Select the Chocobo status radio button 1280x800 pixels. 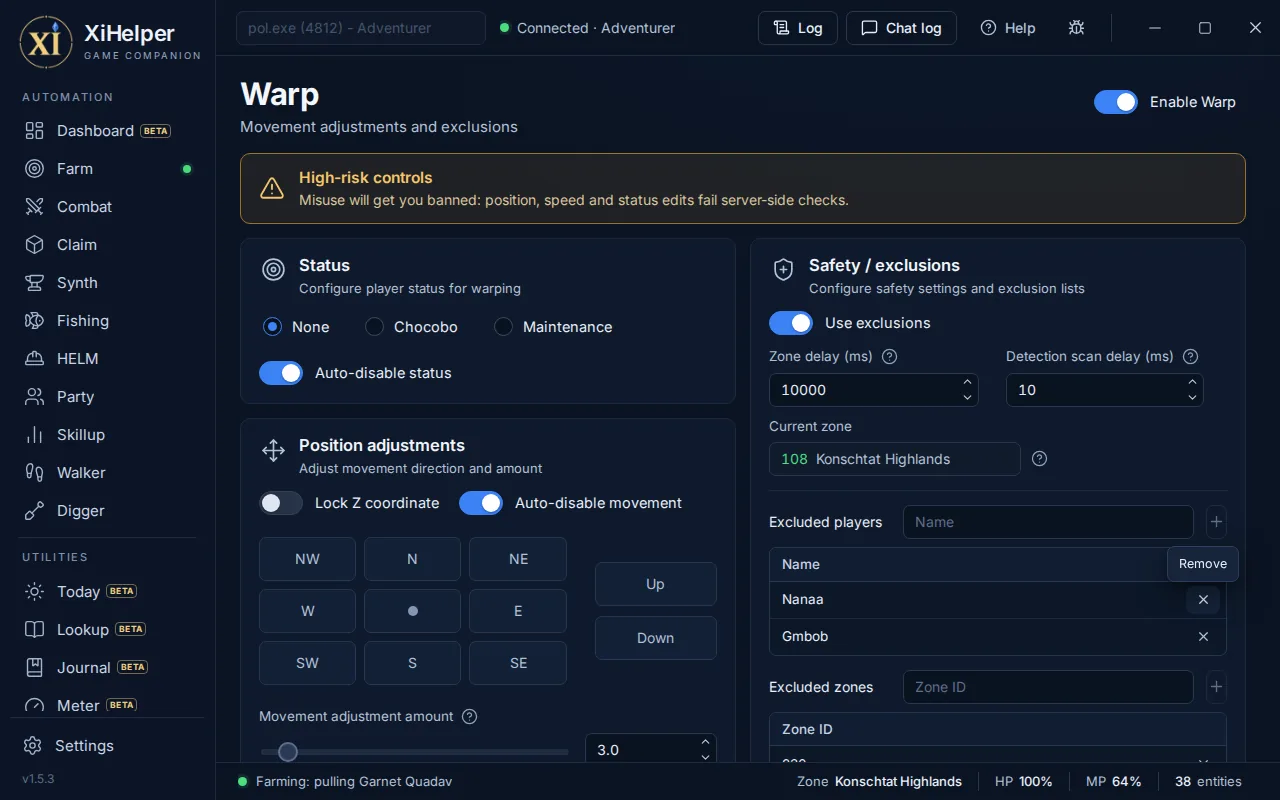pyautogui.click(x=374, y=327)
